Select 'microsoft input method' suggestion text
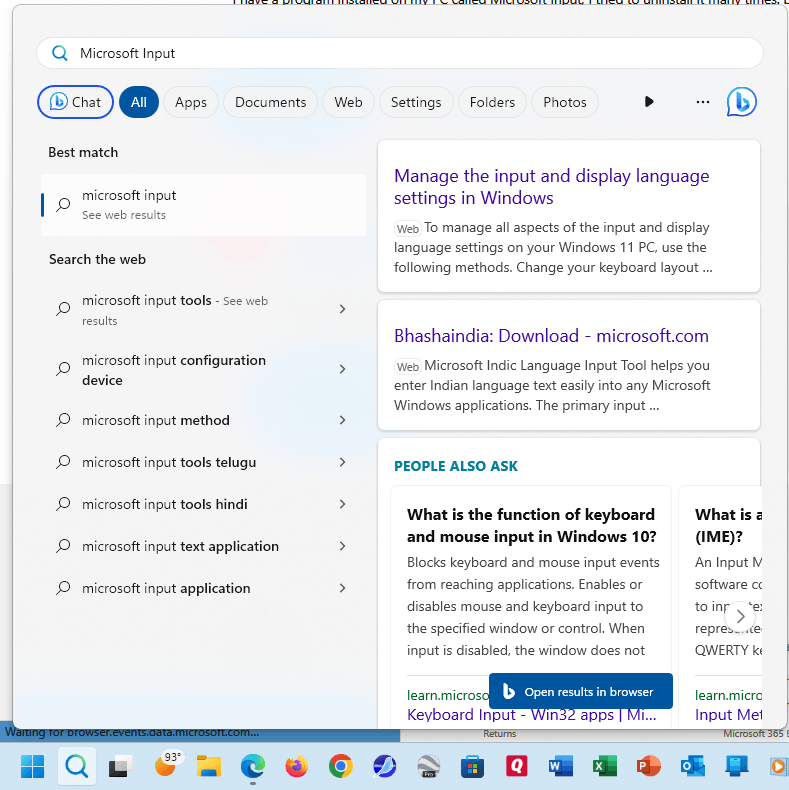This screenshot has height=790, width=789. (156, 420)
